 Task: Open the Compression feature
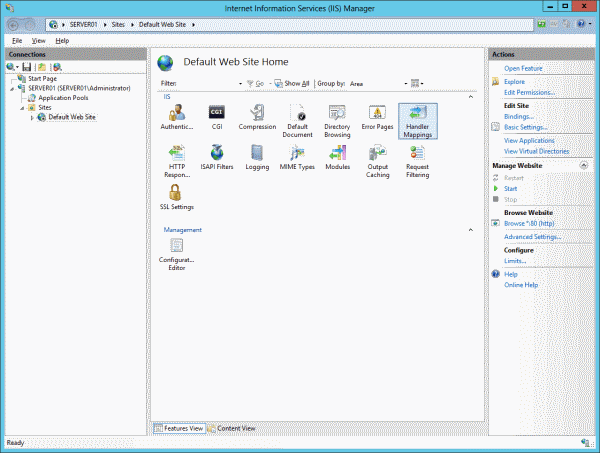[x=257, y=117]
